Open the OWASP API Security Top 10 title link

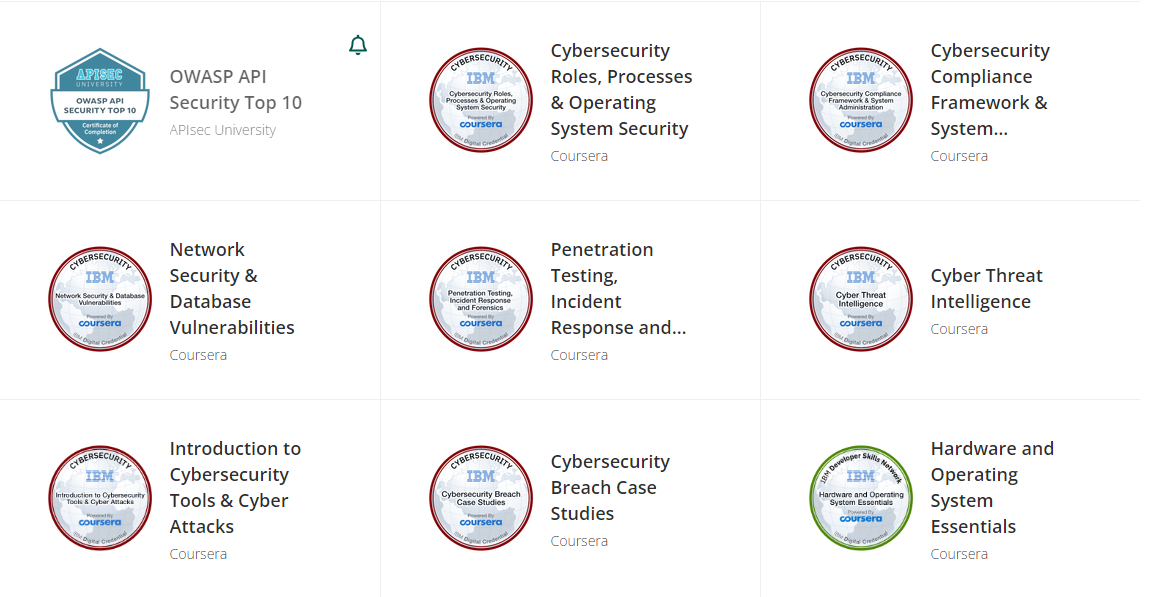click(235, 89)
